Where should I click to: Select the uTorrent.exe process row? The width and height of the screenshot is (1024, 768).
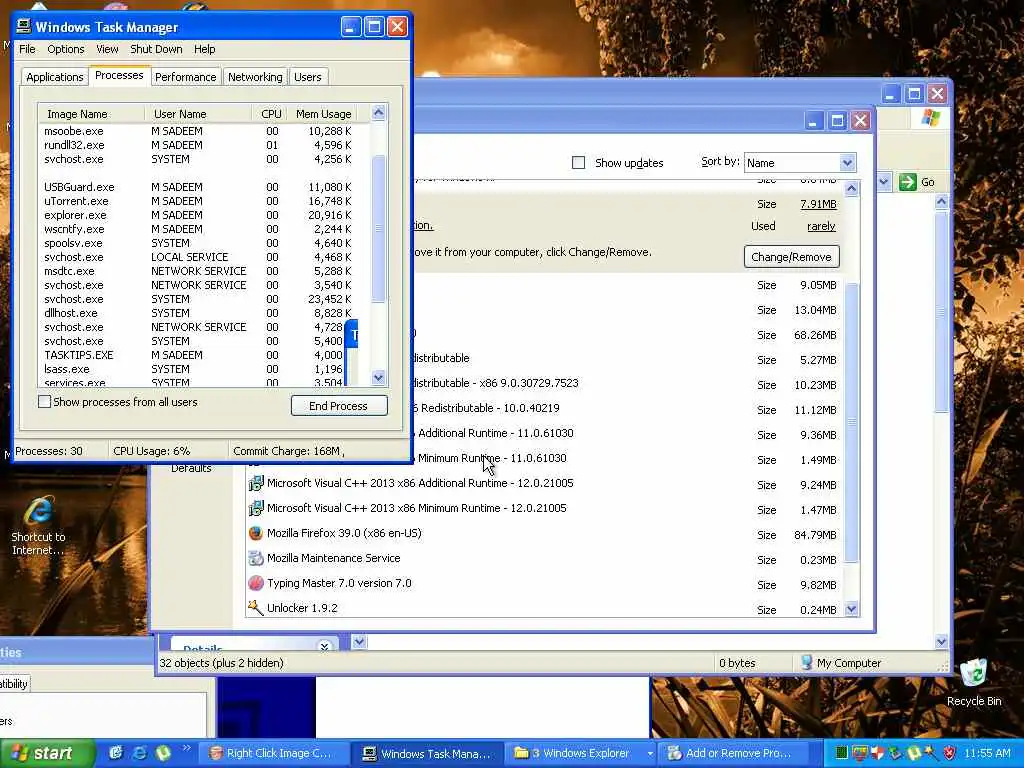(198, 201)
